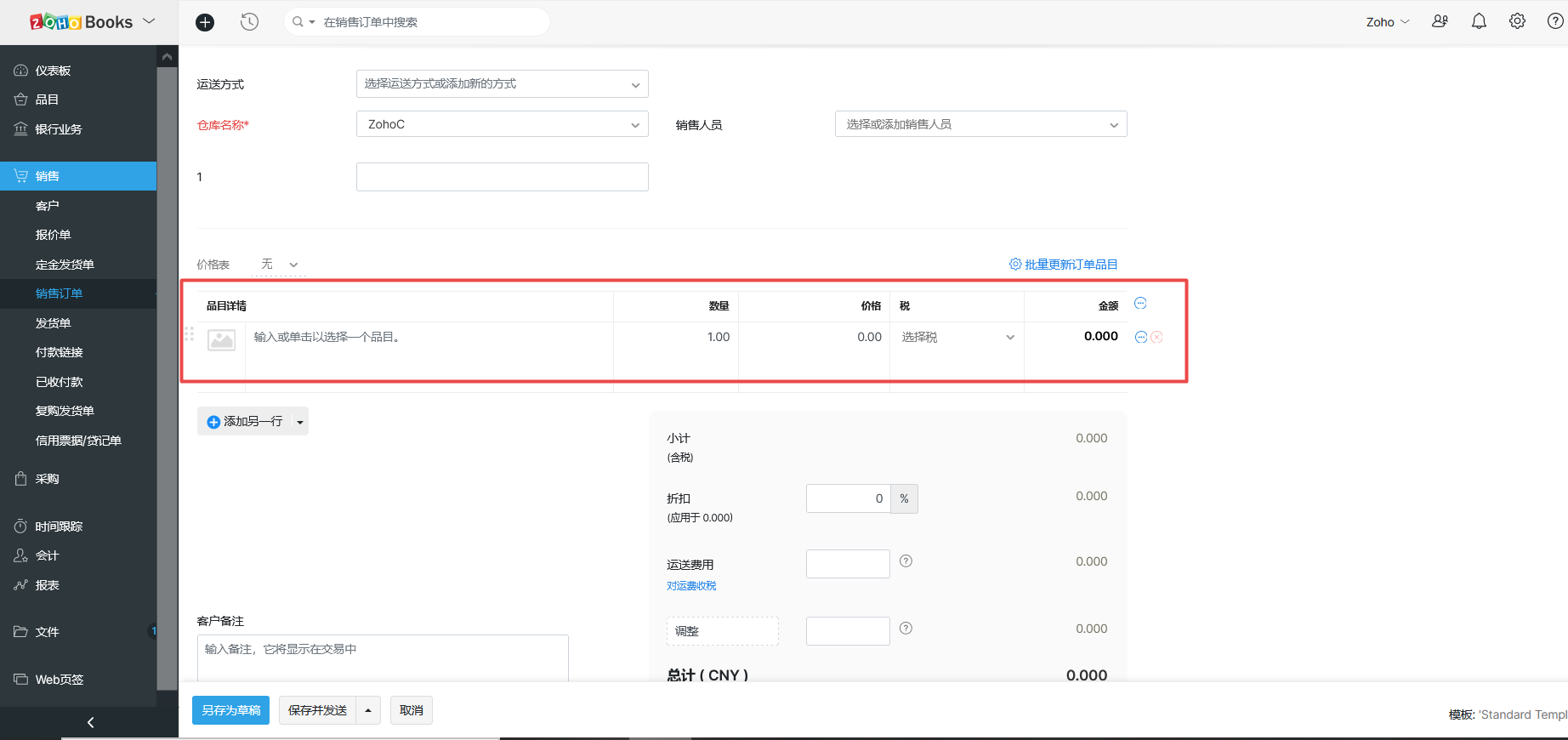This screenshot has height=740, width=1568.
Task: Click the quick create plus icon
Action: pyautogui.click(x=205, y=22)
